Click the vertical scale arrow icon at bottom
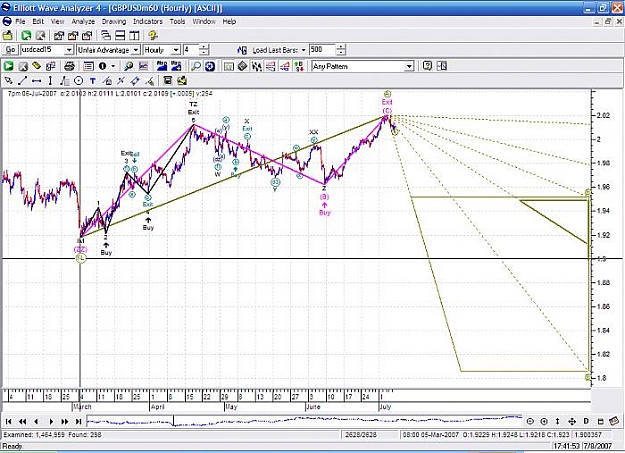This screenshot has height=453, width=625. click(x=558, y=421)
